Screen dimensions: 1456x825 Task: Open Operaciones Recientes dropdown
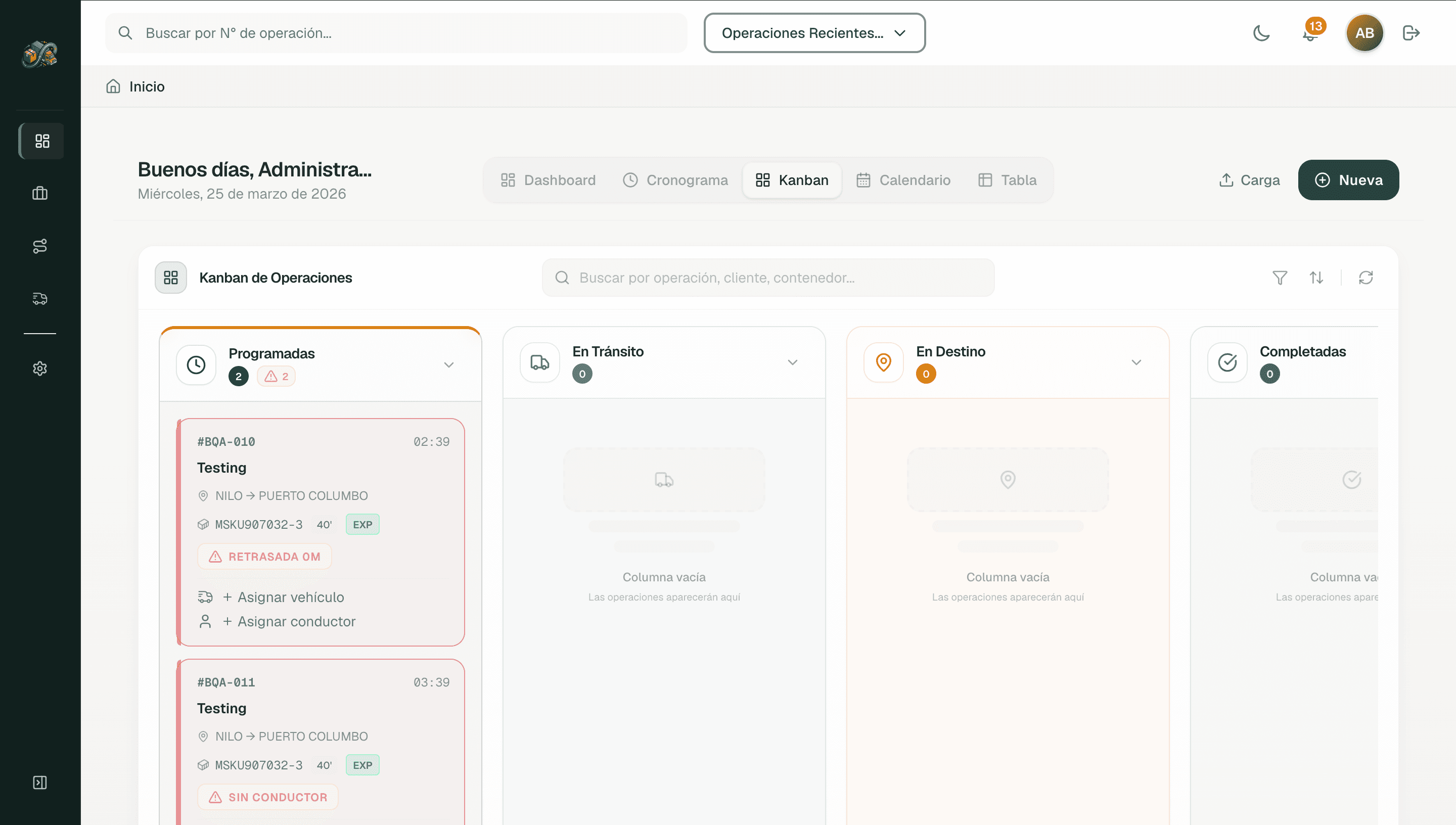click(814, 33)
